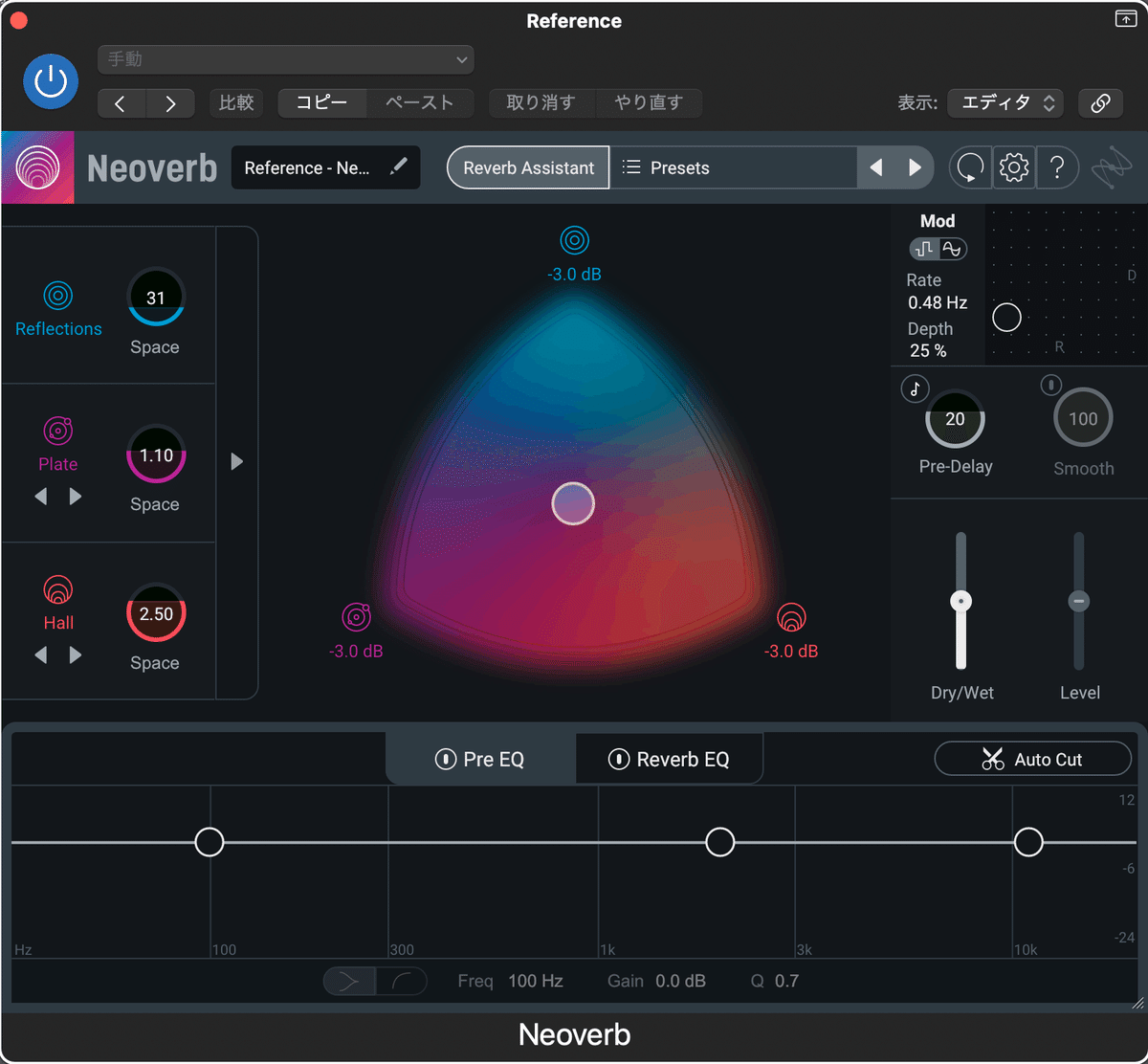Viewport: 1148px width, 1064px height.
Task: Select the sine modulation shape
Action: tap(952, 249)
